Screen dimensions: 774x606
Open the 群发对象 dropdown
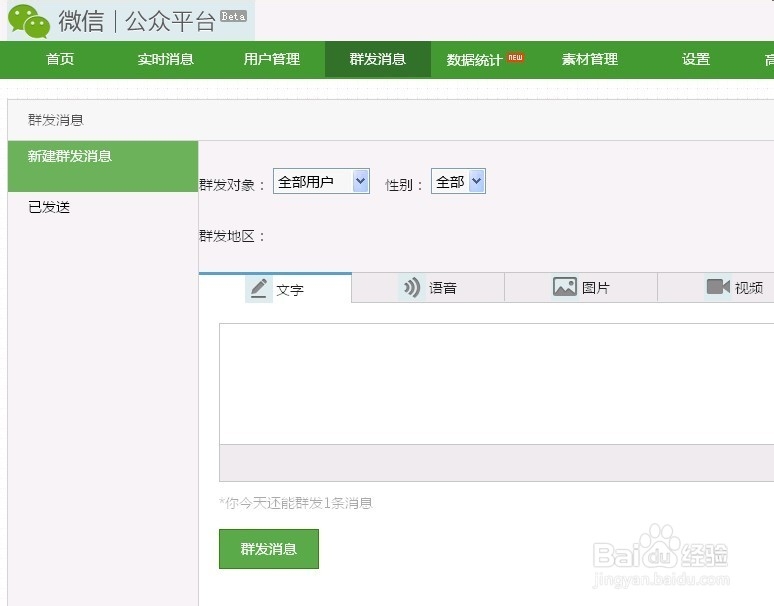(x=321, y=181)
